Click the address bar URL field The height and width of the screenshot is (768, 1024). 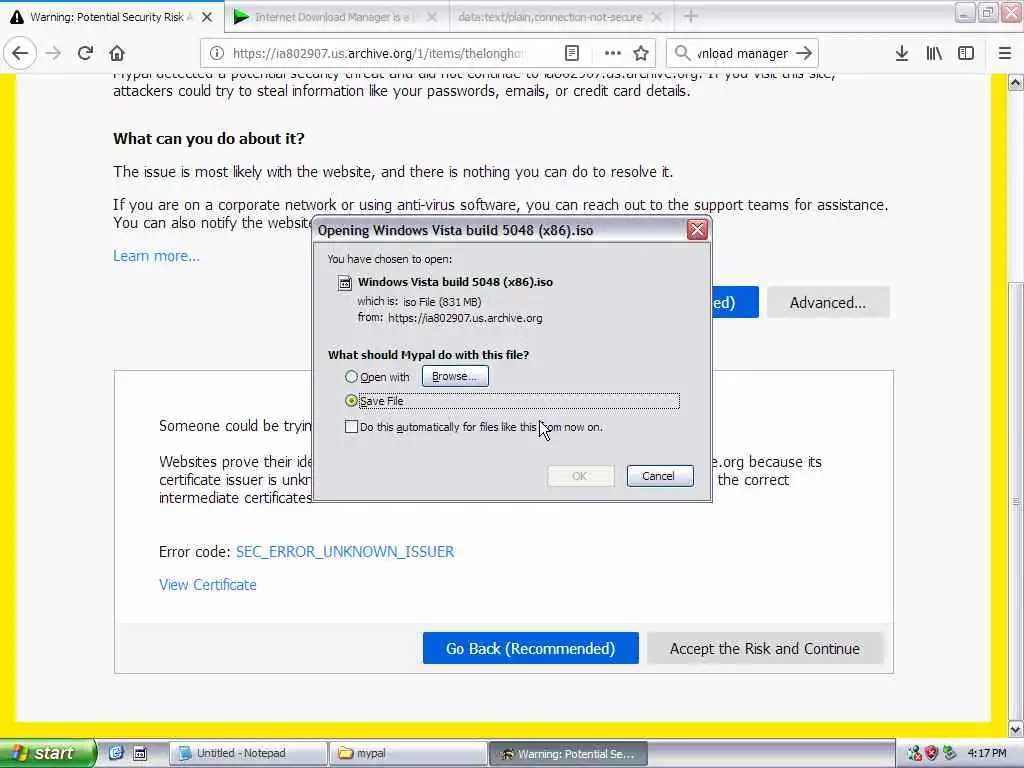pos(379,53)
